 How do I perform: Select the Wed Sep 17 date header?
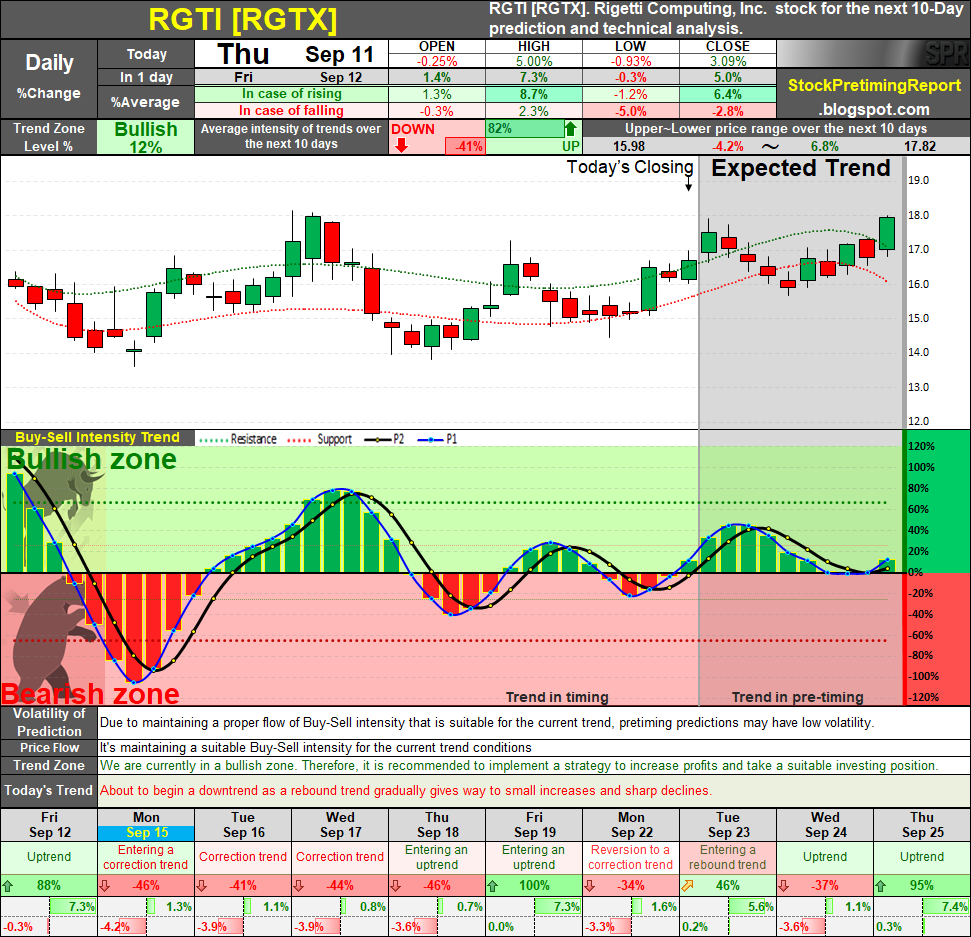[x=340, y=826]
